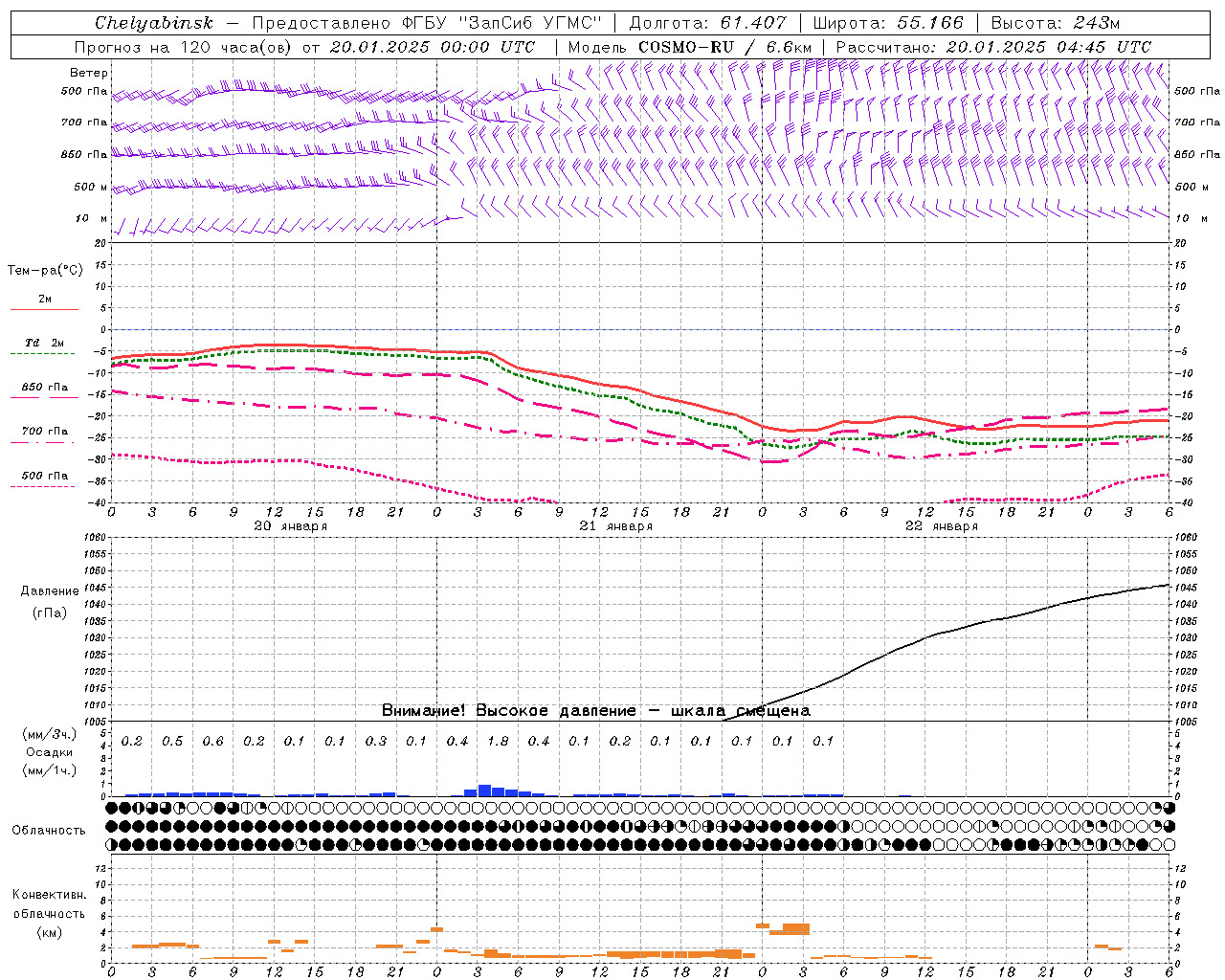Viewport: 1225px width, 980px height.
Task: Click the Ветер wind panel label
Action: (89, 73)
